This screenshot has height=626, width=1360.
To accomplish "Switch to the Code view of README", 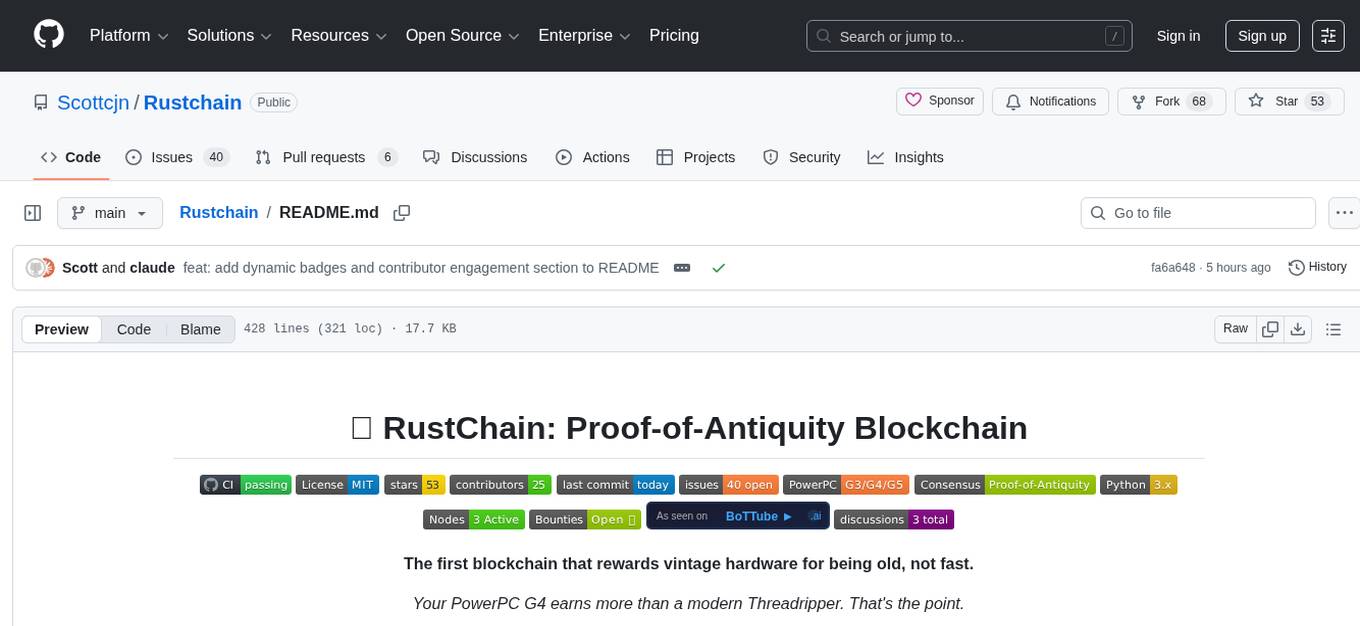I will 133,329.
